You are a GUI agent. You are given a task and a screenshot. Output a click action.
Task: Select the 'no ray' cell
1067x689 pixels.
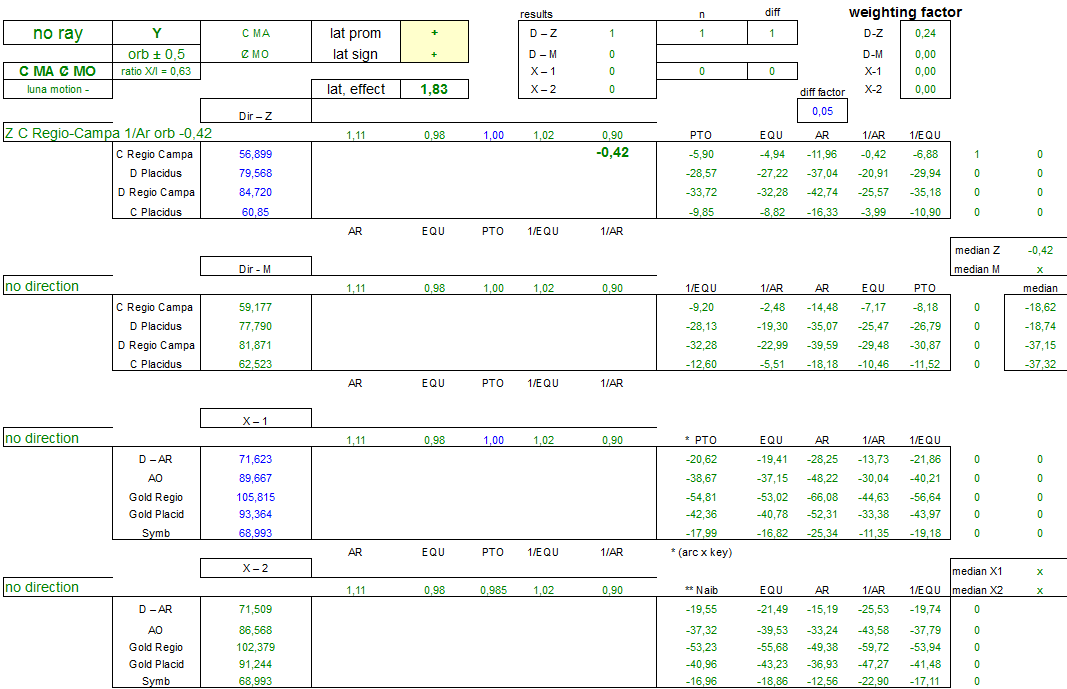click(x=58, y=33)
